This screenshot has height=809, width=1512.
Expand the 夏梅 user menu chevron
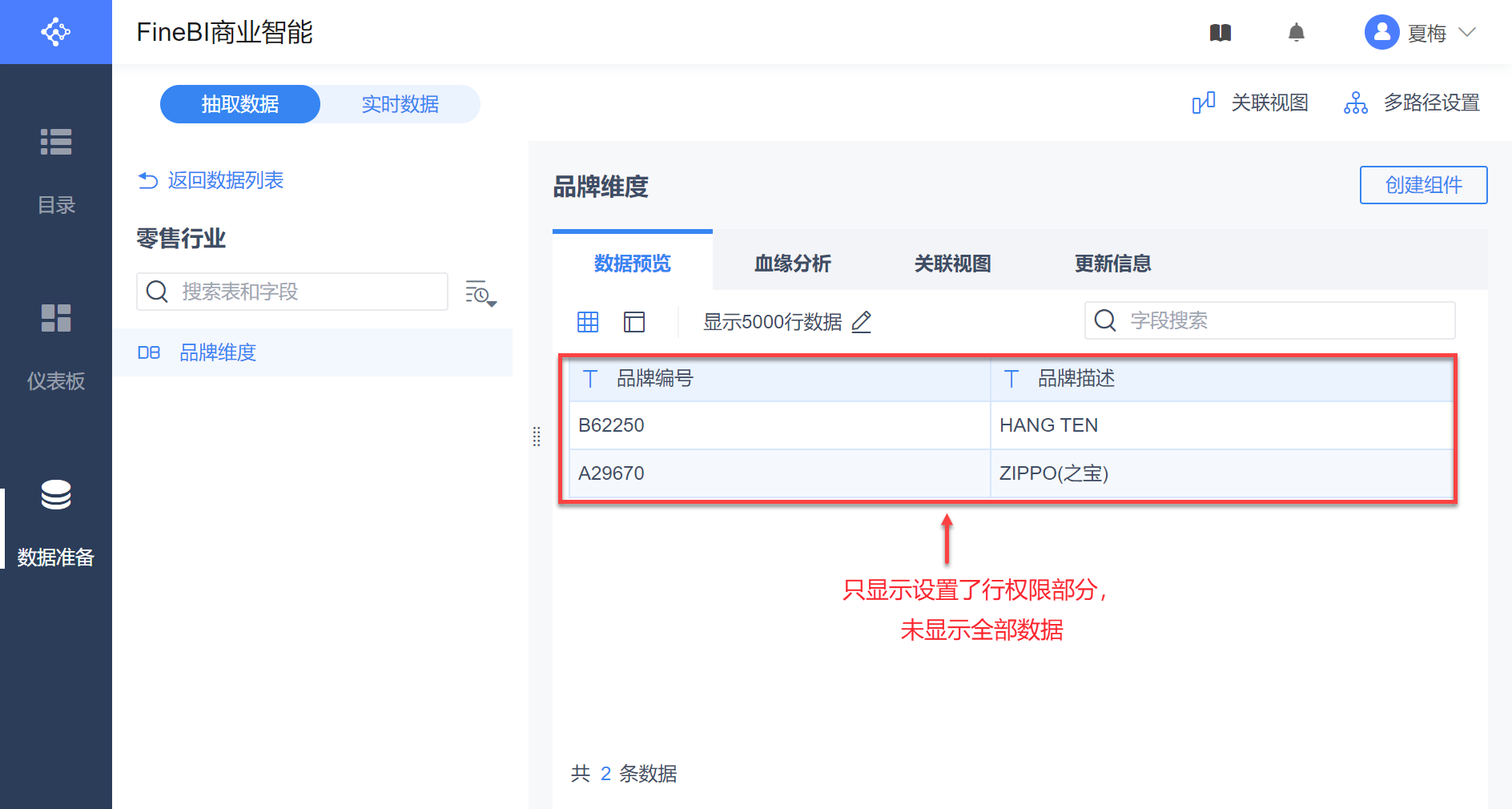click(1467, 32)
